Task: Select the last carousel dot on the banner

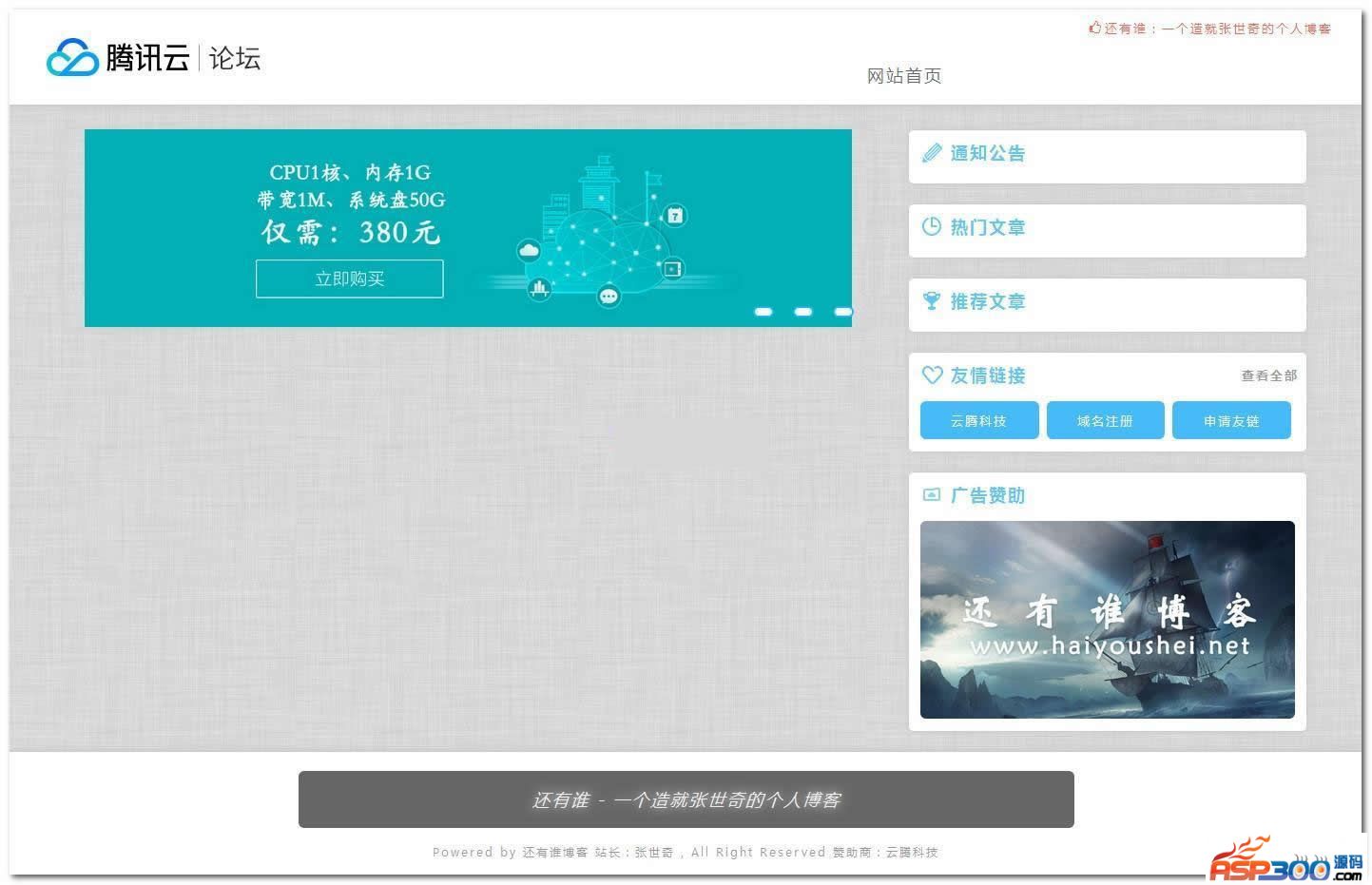Action: click(843, 312)
